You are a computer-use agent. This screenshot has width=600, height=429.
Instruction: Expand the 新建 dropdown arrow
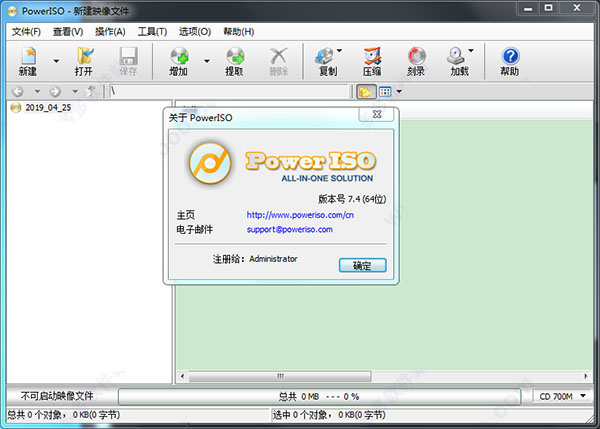56,61
